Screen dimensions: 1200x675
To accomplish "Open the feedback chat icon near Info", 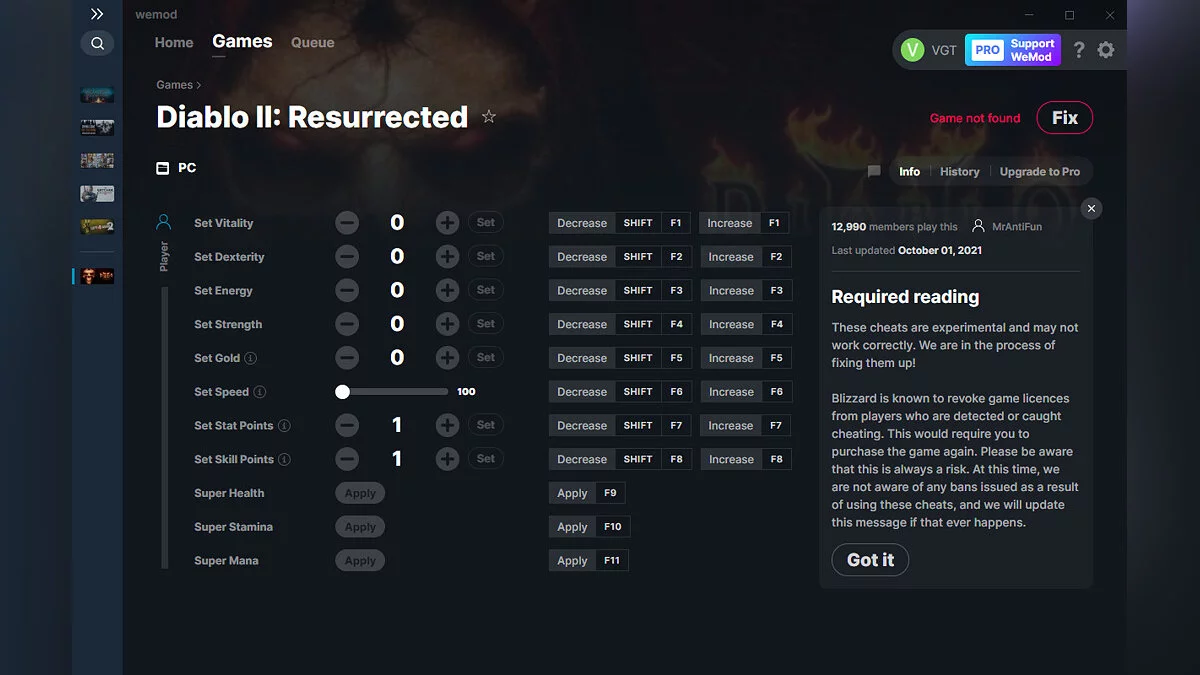I will click(873, 171).
